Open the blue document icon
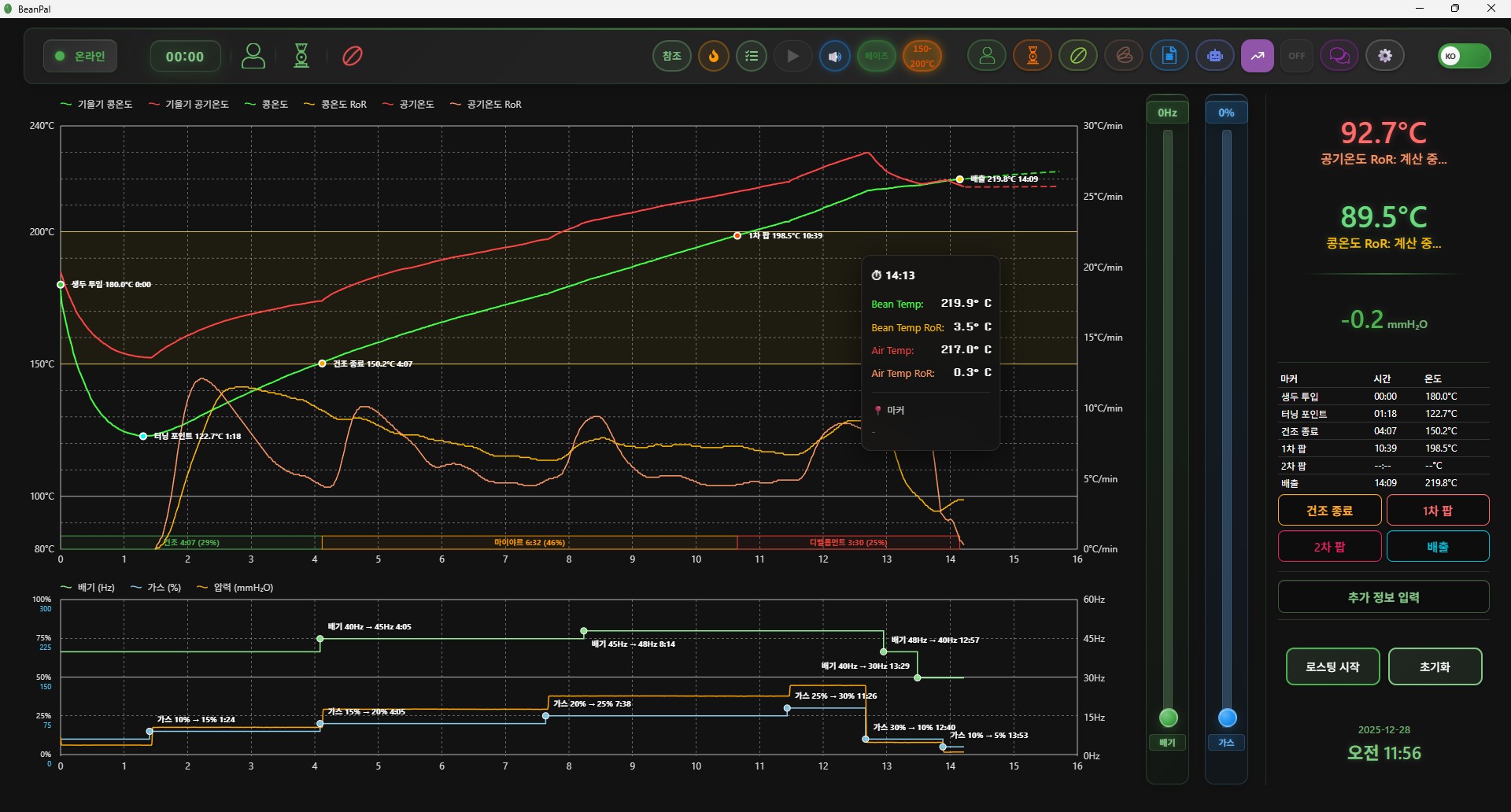This screenshot has height=812, width=1511. (x=1169, y=56)
